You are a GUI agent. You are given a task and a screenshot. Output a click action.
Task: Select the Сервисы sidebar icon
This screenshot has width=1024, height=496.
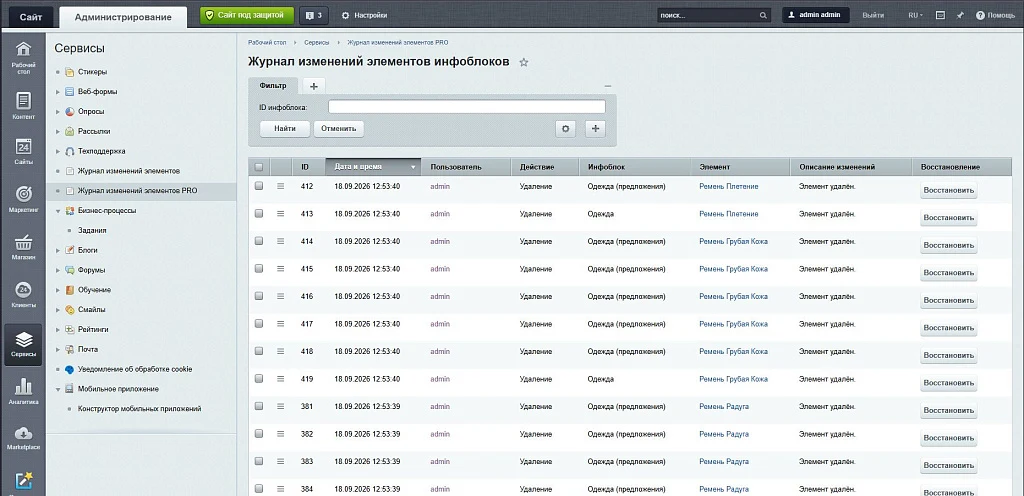(x=23, y=345)
